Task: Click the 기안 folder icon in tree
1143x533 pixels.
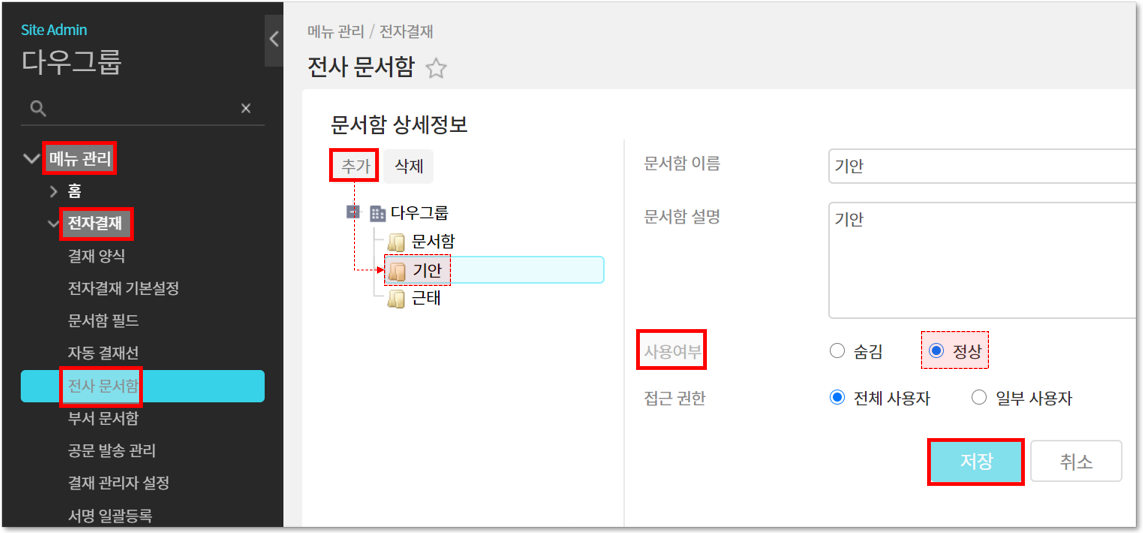Action: pos(397,270)
